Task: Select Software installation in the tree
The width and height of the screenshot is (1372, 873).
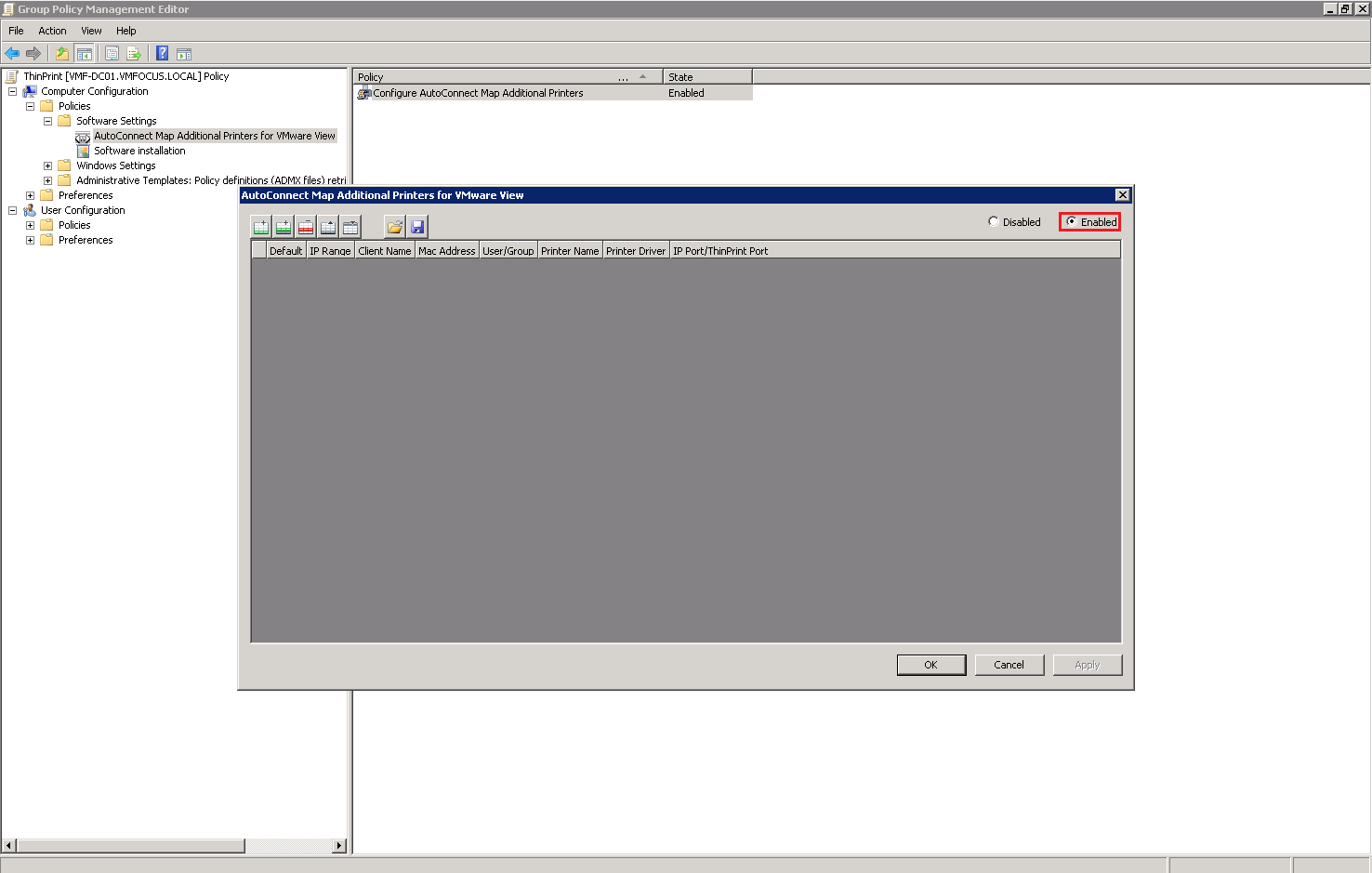Action: point(139,151)
